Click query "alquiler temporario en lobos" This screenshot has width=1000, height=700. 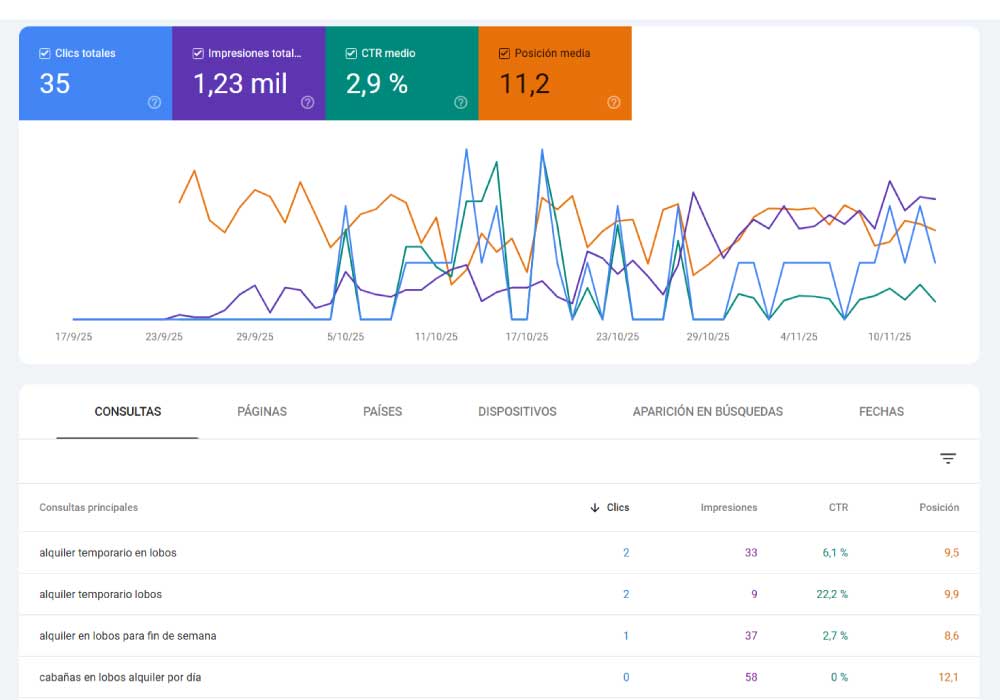click(x=108, y=553)
